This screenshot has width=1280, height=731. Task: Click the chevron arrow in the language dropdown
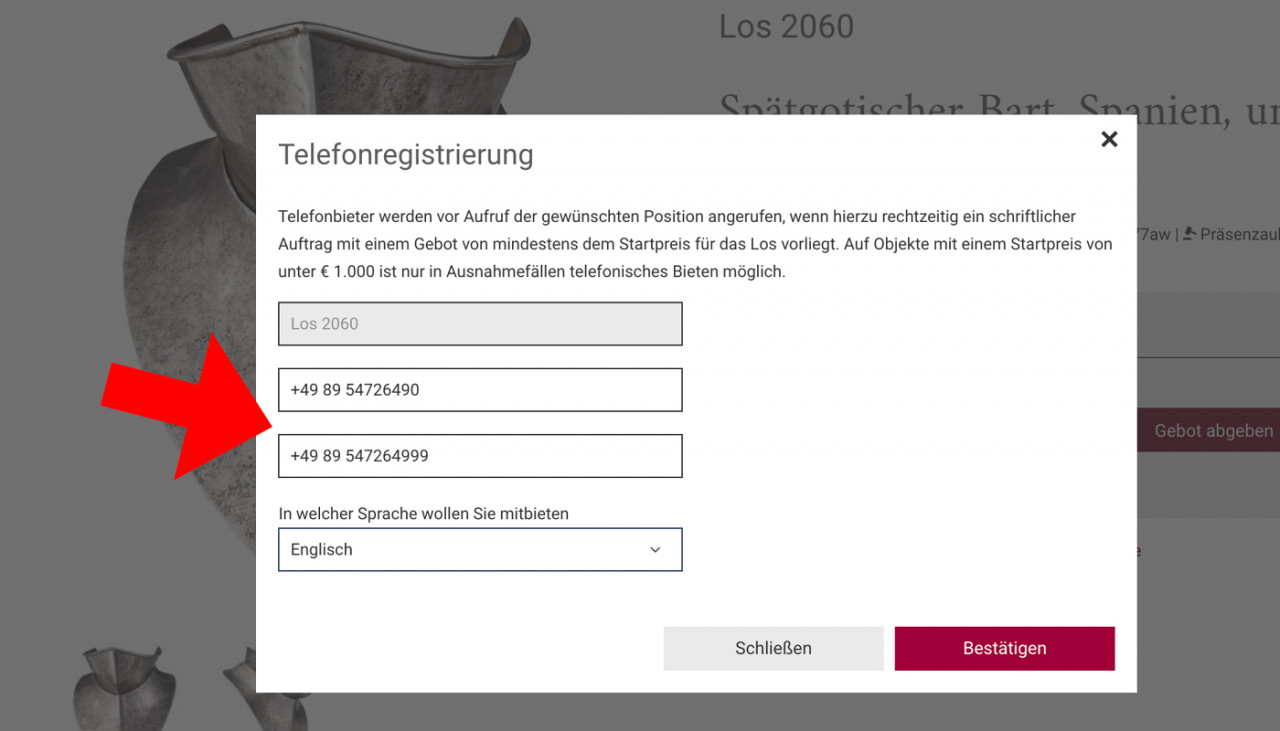tap(655, 550)
